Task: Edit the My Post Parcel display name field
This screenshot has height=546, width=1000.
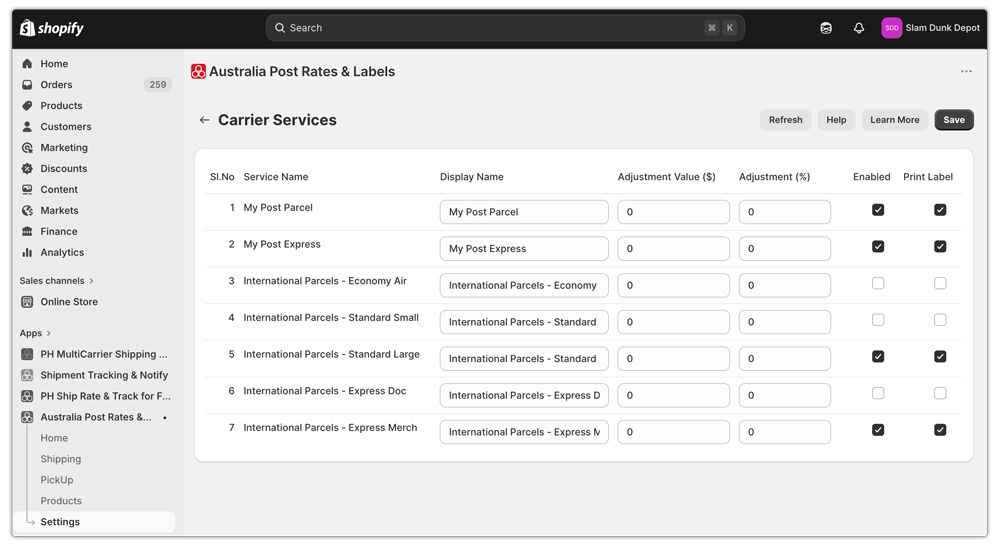Action: click(x=524, y=212)
